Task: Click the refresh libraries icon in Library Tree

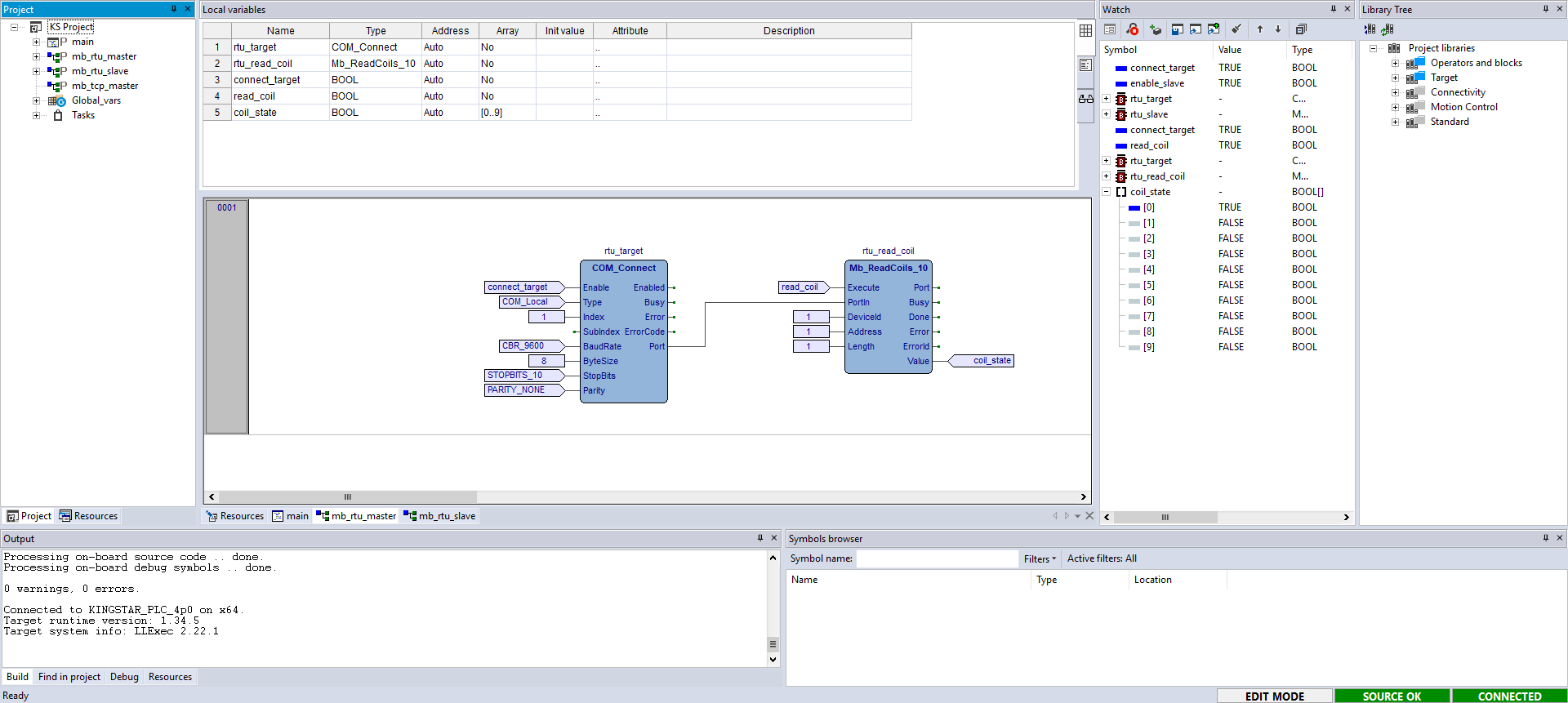Action: point(1388,29)
